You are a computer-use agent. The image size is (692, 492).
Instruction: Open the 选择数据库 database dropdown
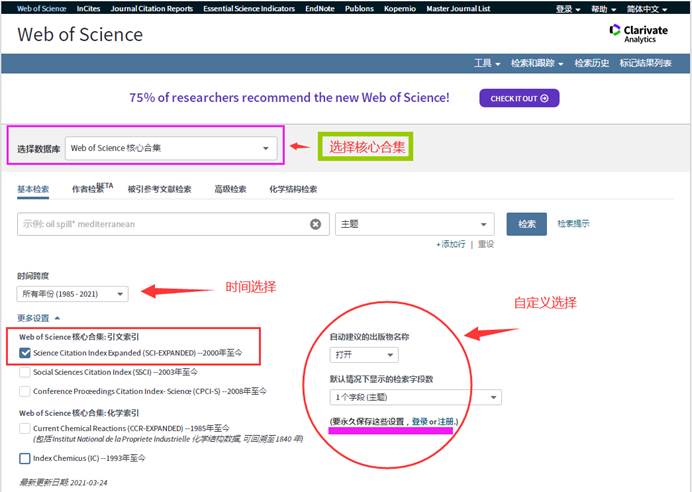(x=171, y=148)
